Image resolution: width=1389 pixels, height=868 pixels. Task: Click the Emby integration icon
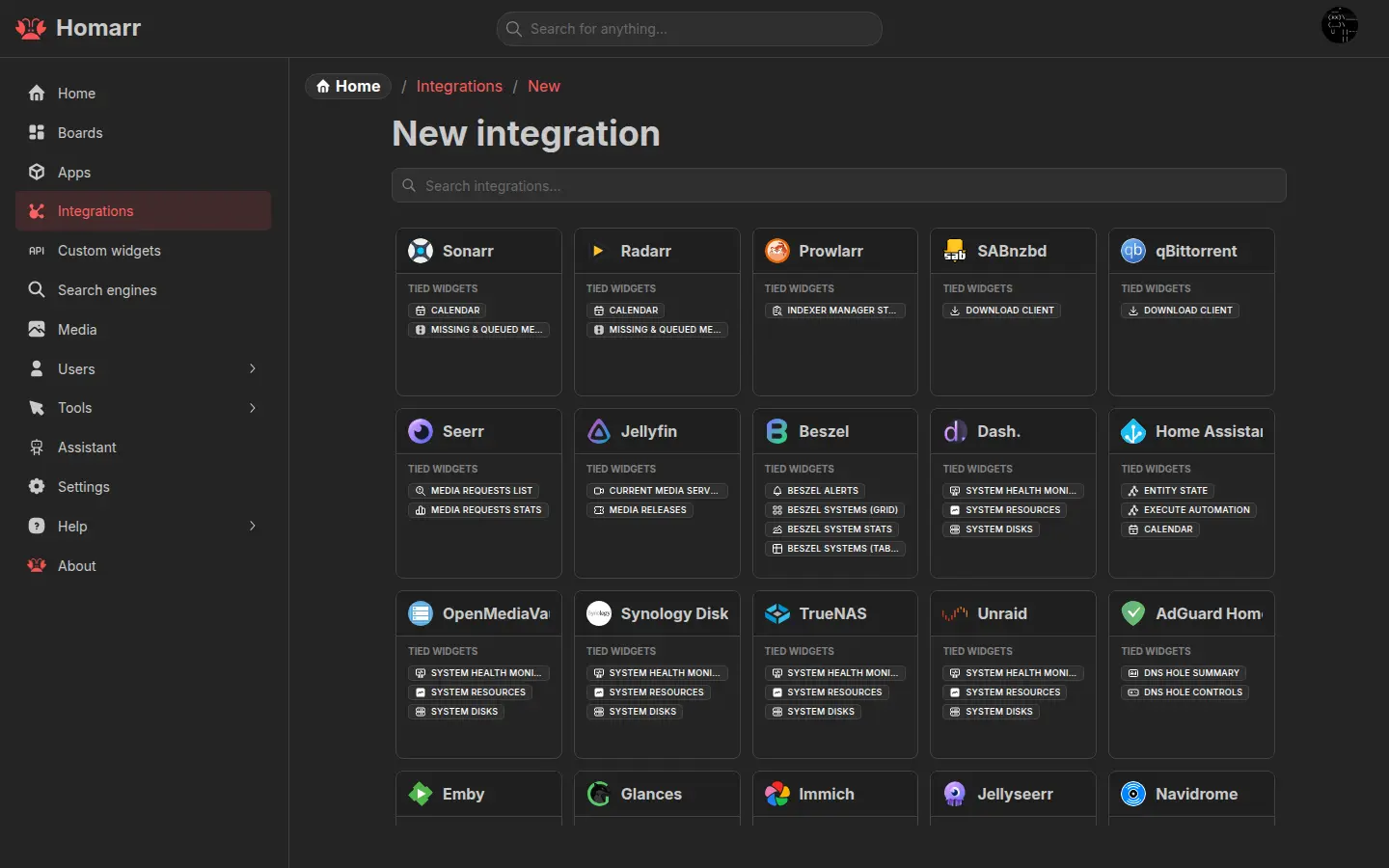(x=421, y=794)
